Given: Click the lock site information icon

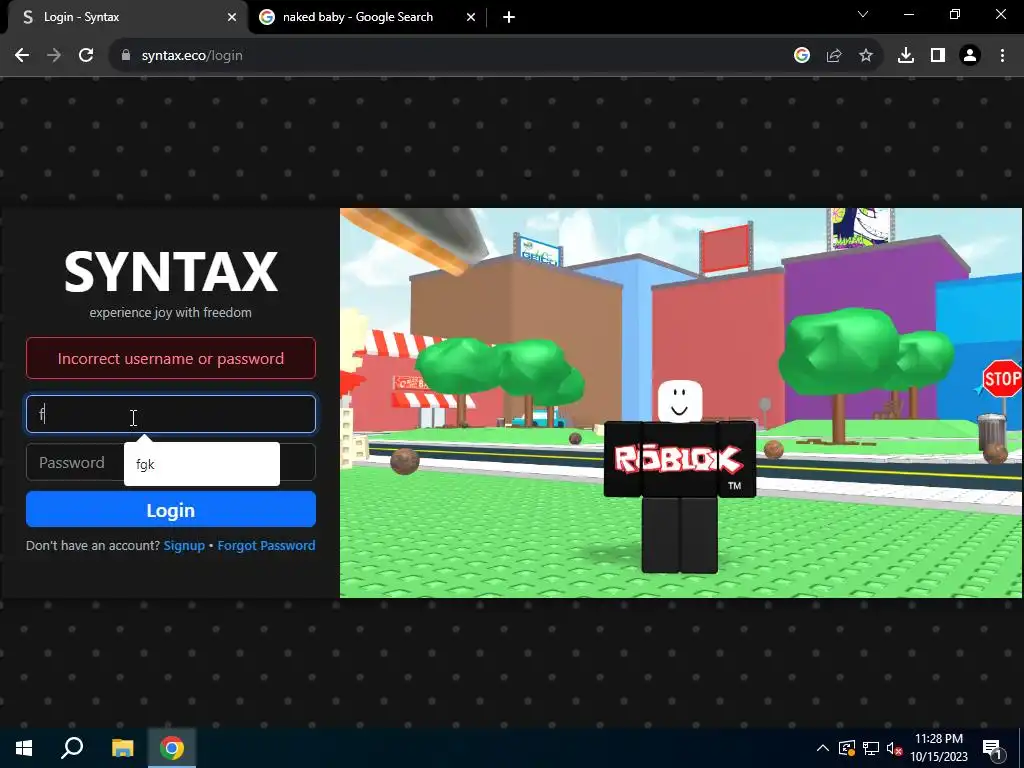Looking at the screenshot, I should [126, 56].
